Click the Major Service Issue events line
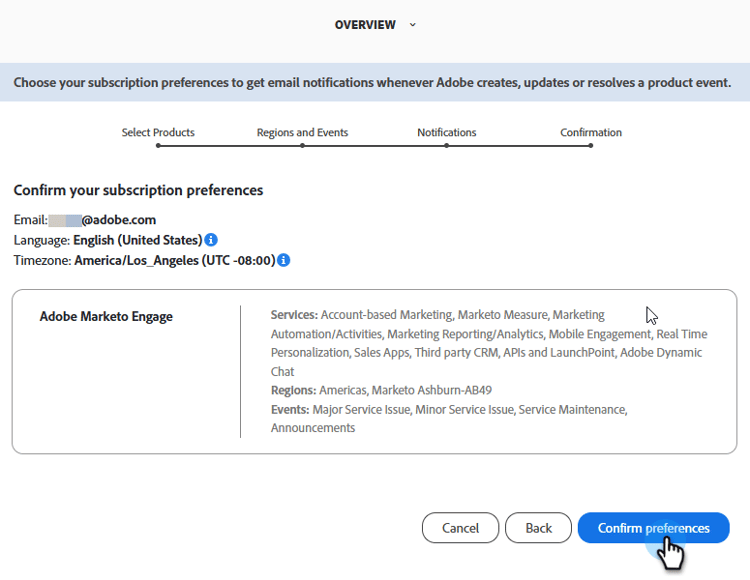750x580 pixels. coord(470,409)
